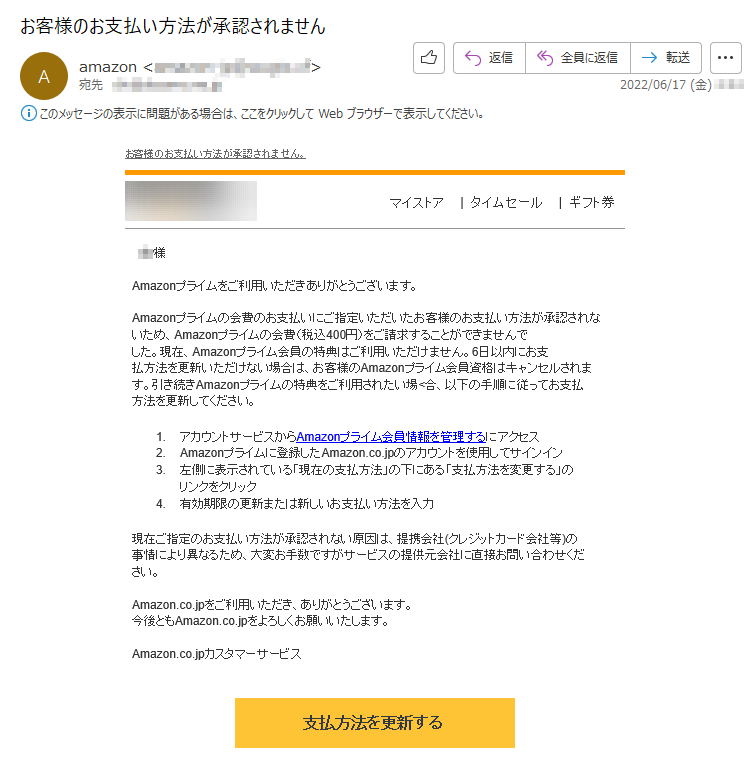Image resolution: width=756 pixels, height=773 pixels.
Task: Select マイストア in the email nav
Action: tap(416, 203)
